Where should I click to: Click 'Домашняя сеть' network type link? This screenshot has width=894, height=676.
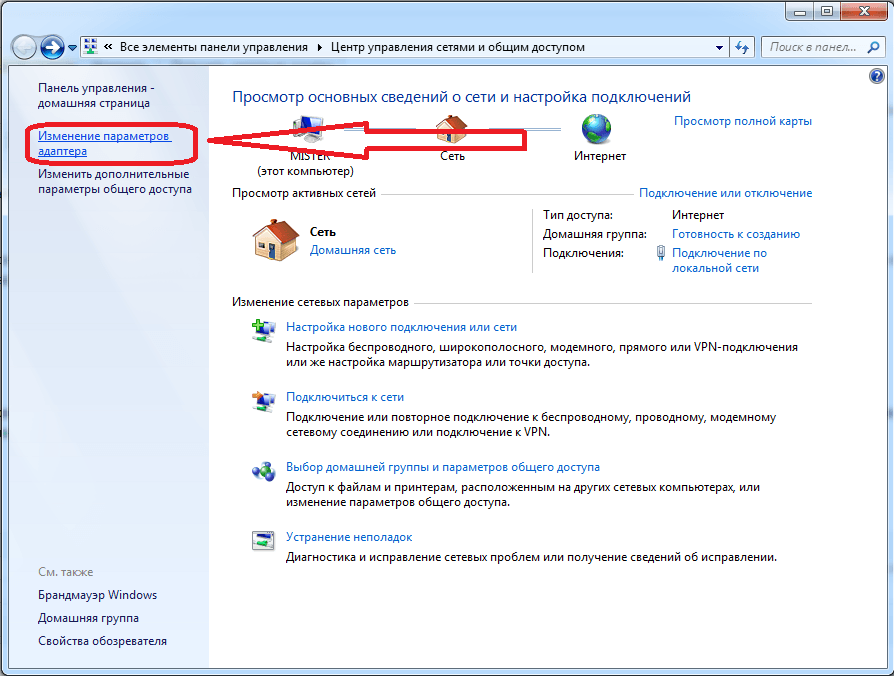(352, 250)
